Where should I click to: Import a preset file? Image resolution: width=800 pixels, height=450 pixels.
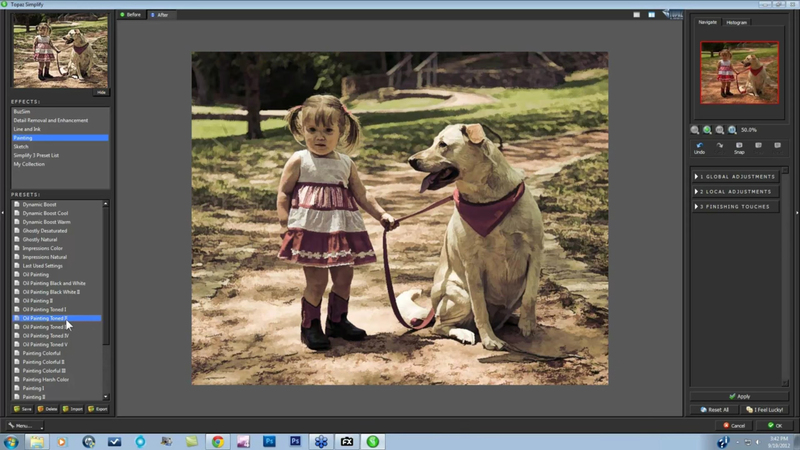tap(72, 409)
